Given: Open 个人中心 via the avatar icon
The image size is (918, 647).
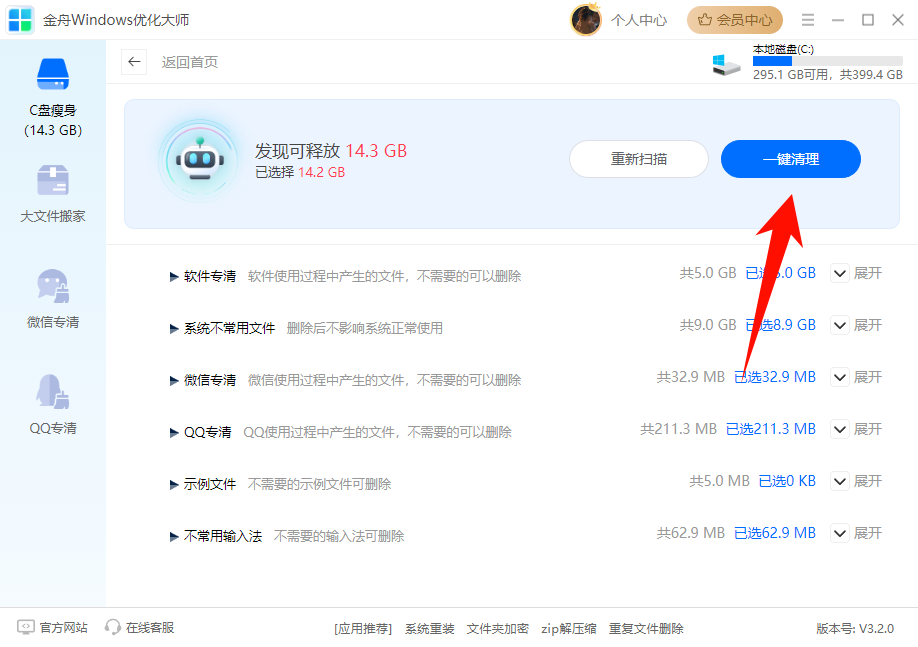Looking at the screenshot, I should [x=586, y=19].
